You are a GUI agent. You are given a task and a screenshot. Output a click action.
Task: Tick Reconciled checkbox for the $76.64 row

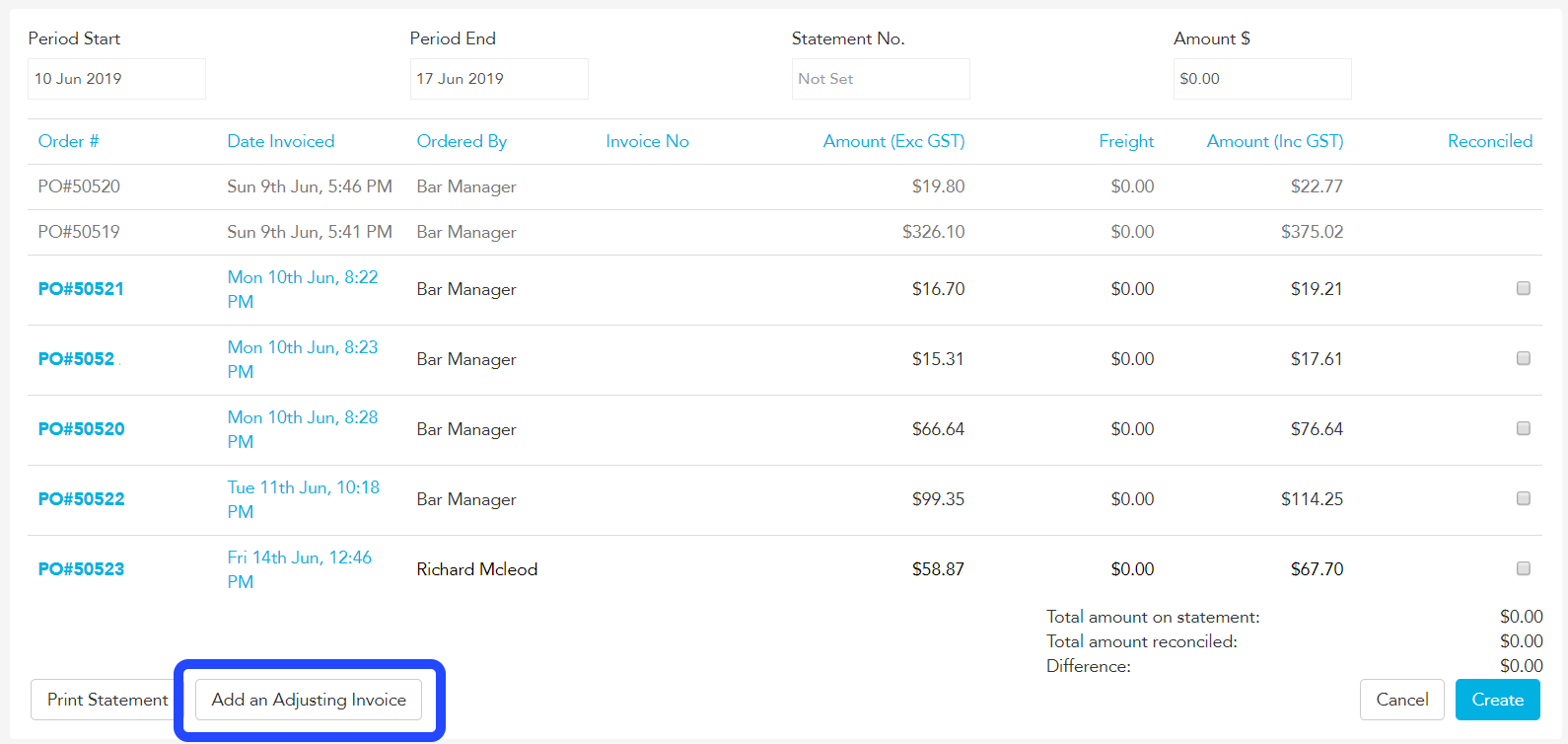pyautogui.click(x=1523, y=428)
